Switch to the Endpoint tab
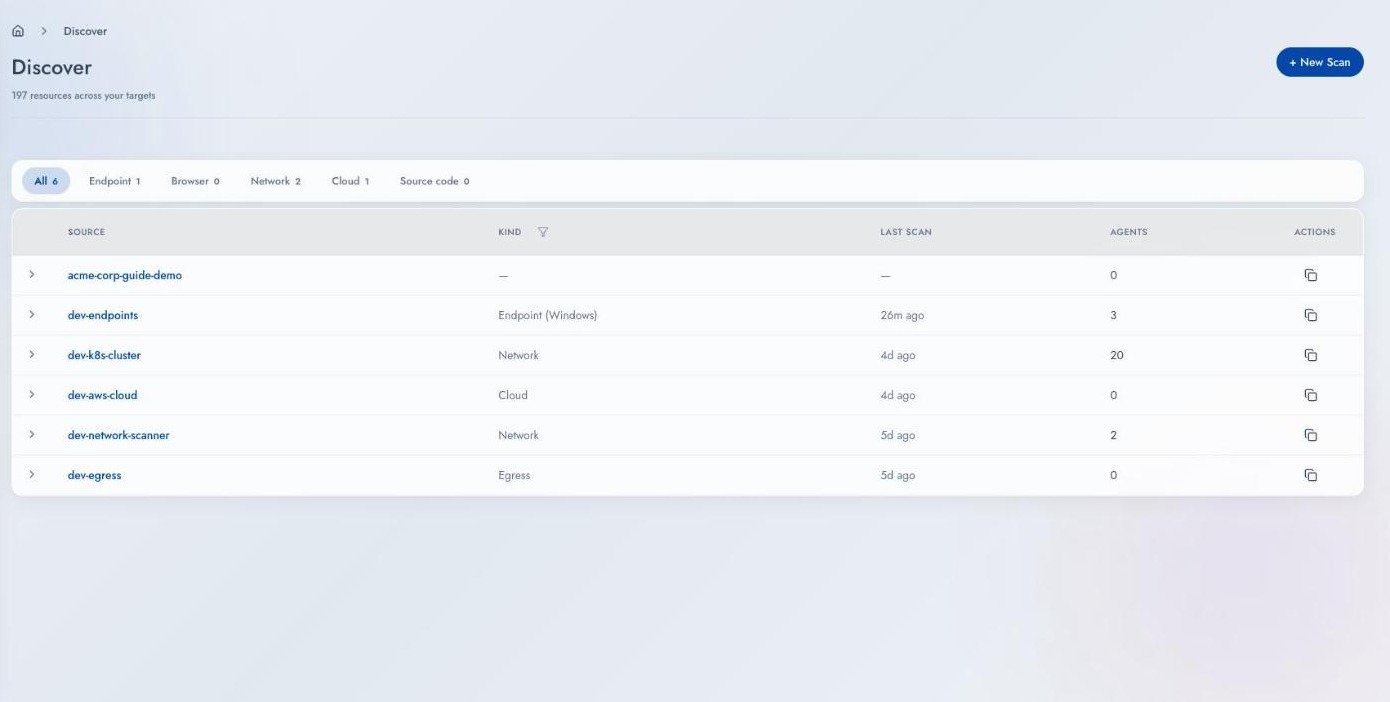 [114, 181]
